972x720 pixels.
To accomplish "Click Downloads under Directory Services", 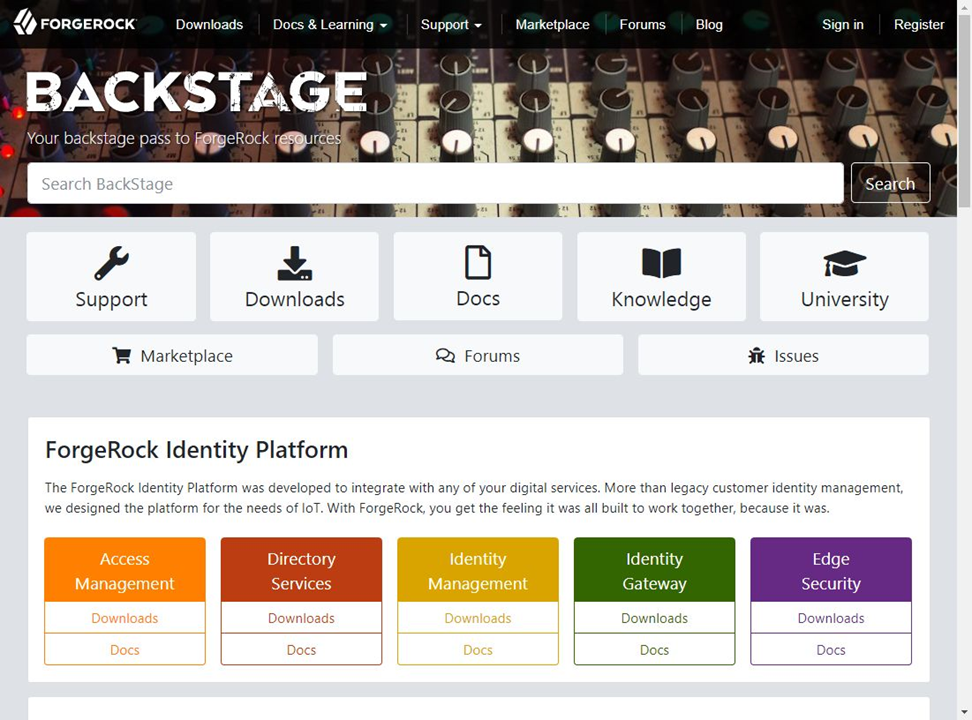I will click(301, 618).
